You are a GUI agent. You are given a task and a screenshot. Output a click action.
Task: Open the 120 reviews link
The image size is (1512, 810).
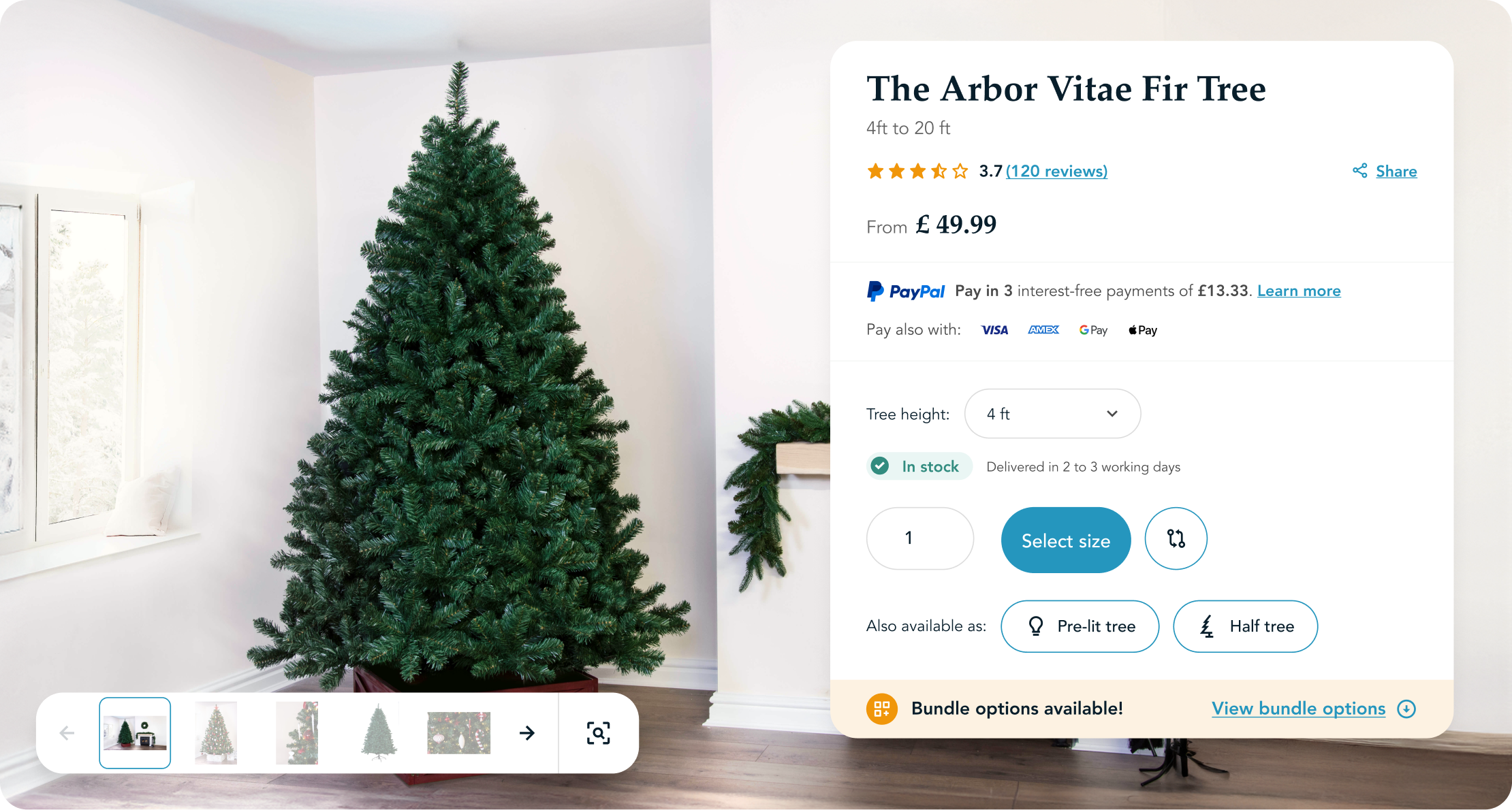point(1056,171)
